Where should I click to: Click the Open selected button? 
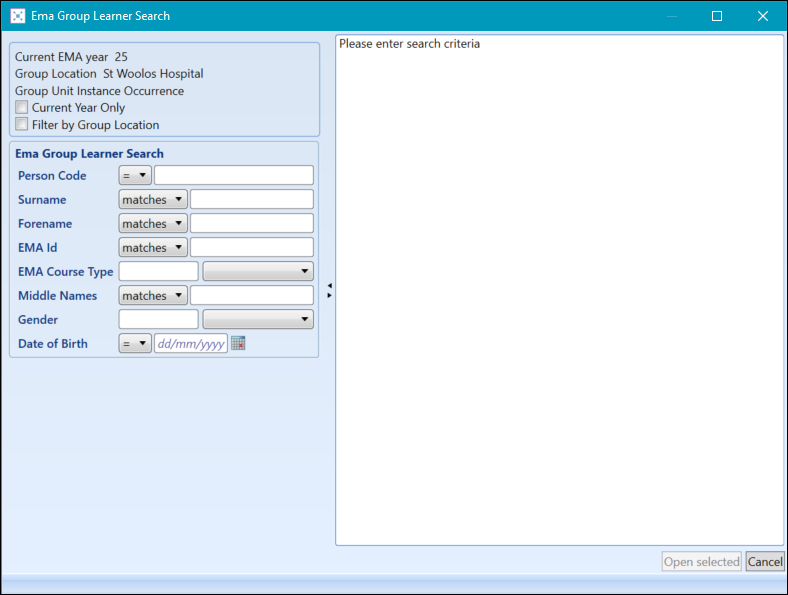[x=702, y=561]
